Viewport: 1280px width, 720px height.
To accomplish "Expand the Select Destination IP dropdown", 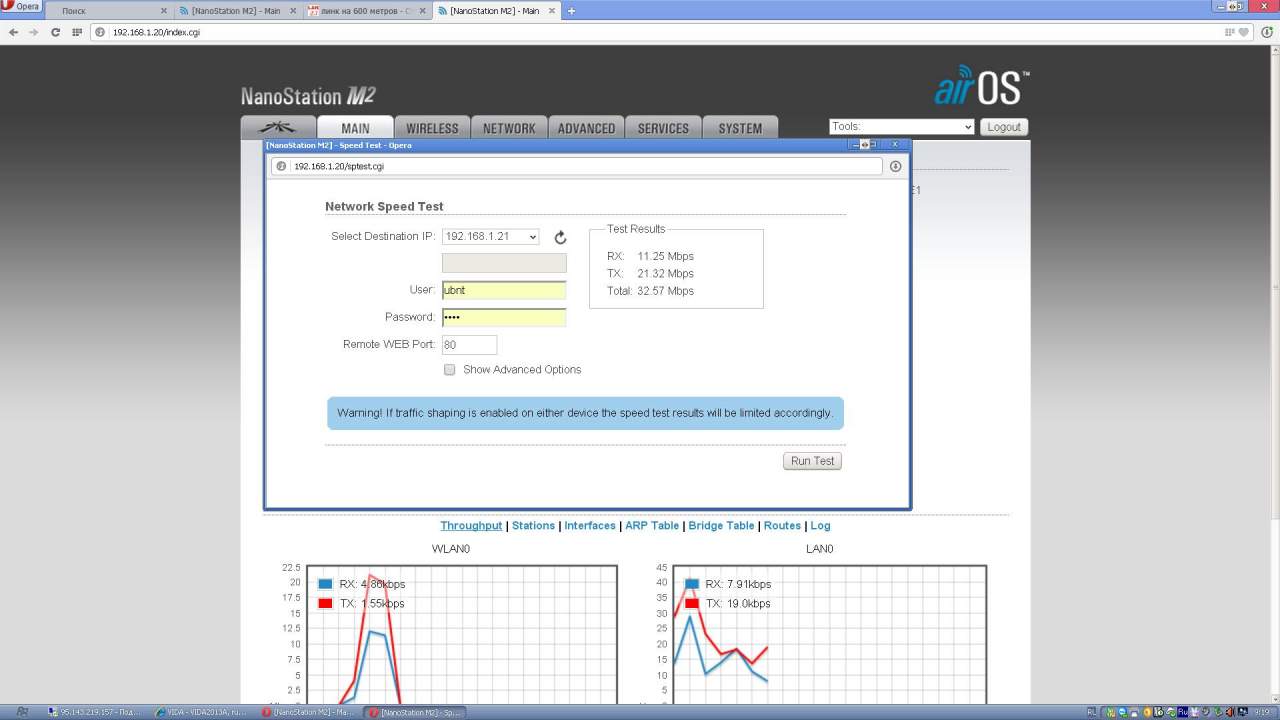I will click(491, 237).
